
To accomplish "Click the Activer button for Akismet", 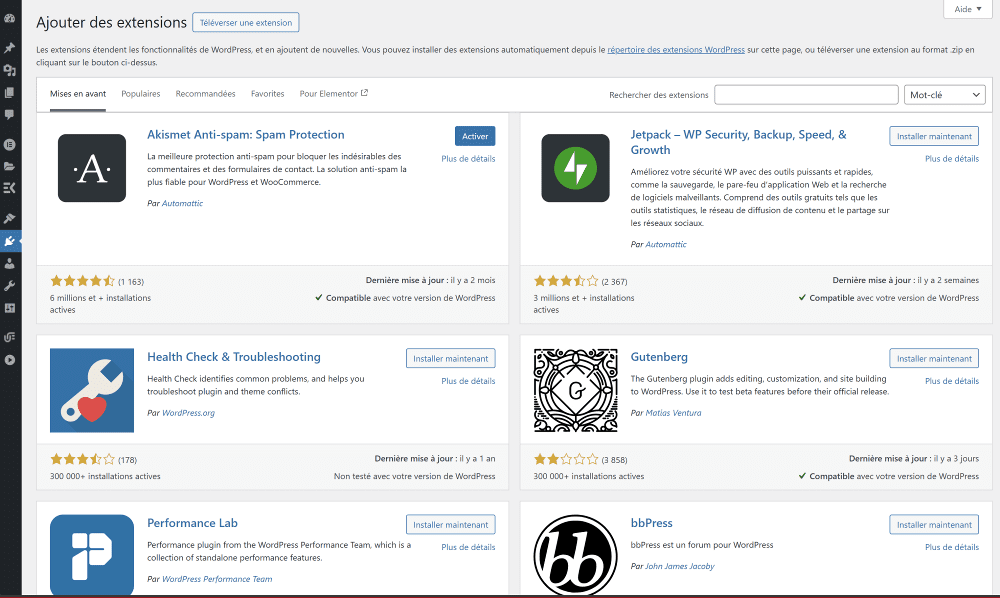I will tap(474, 136).
